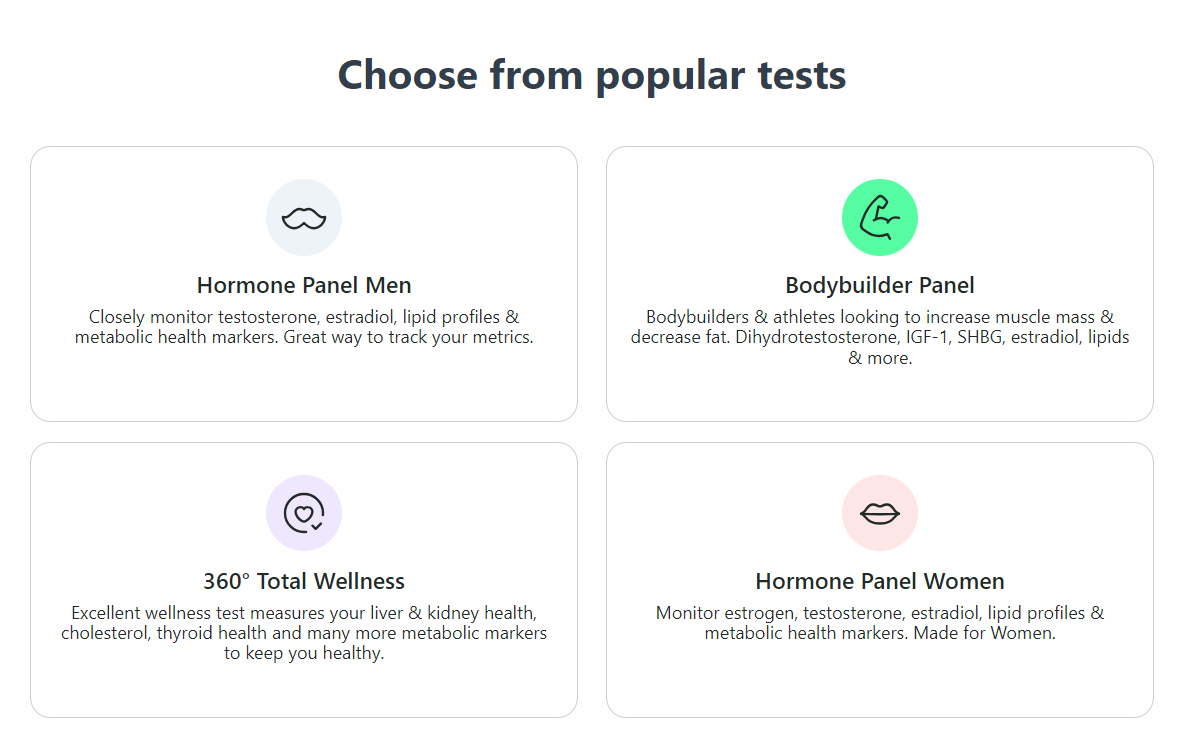Click 'Great way to track your metrics' sentence
The height and width of the screenshot is (740, 1200).
pos(409,338)
